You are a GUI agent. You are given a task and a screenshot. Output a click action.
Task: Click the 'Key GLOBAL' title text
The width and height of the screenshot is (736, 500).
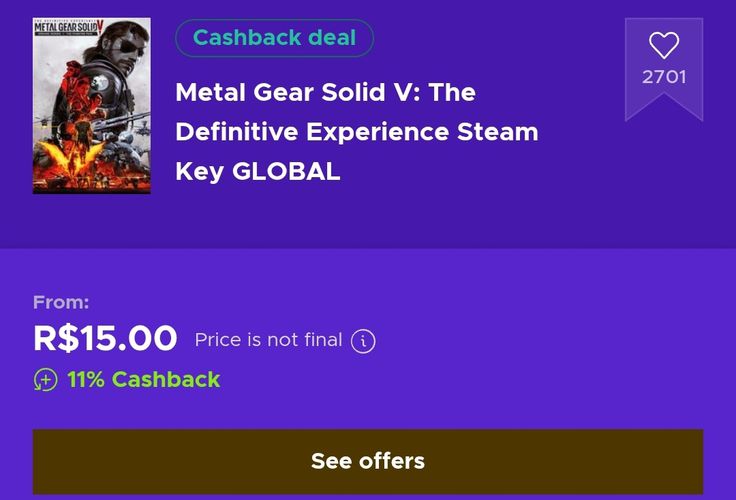tap(258, 171)
